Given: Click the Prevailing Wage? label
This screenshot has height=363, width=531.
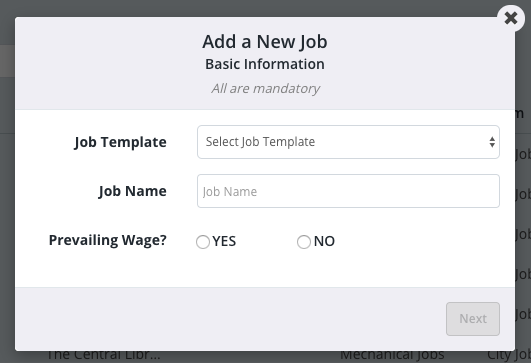Looking at the screenshot, I should [108, 240].
